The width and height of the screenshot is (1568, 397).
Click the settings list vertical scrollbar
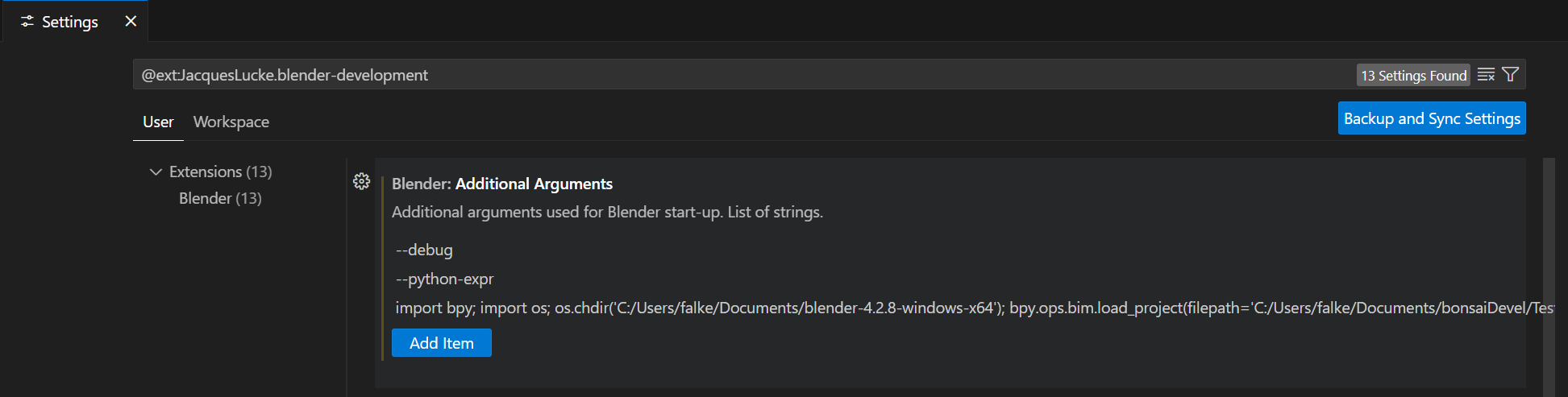(1549, 277)
